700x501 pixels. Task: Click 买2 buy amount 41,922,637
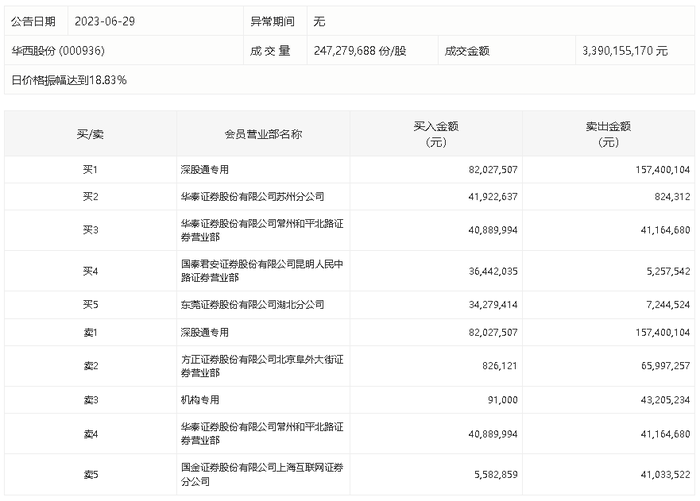(x=493, y=196)
